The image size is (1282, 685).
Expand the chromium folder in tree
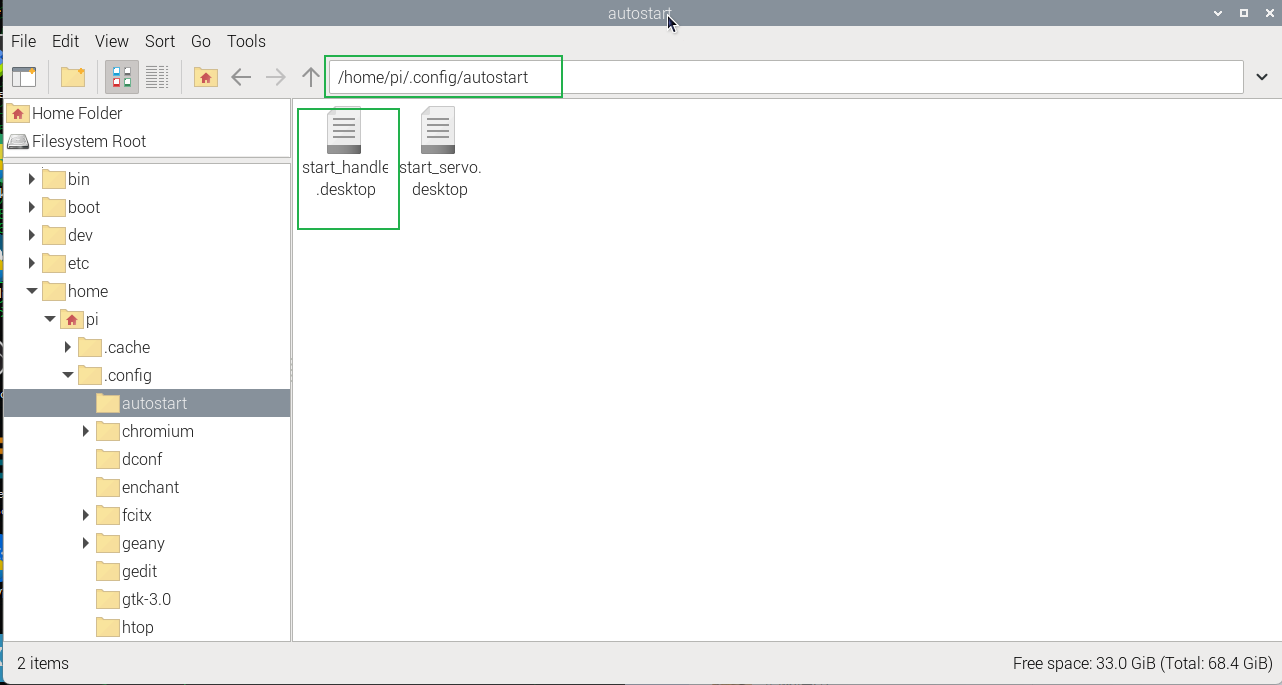[x=86, y=431]
